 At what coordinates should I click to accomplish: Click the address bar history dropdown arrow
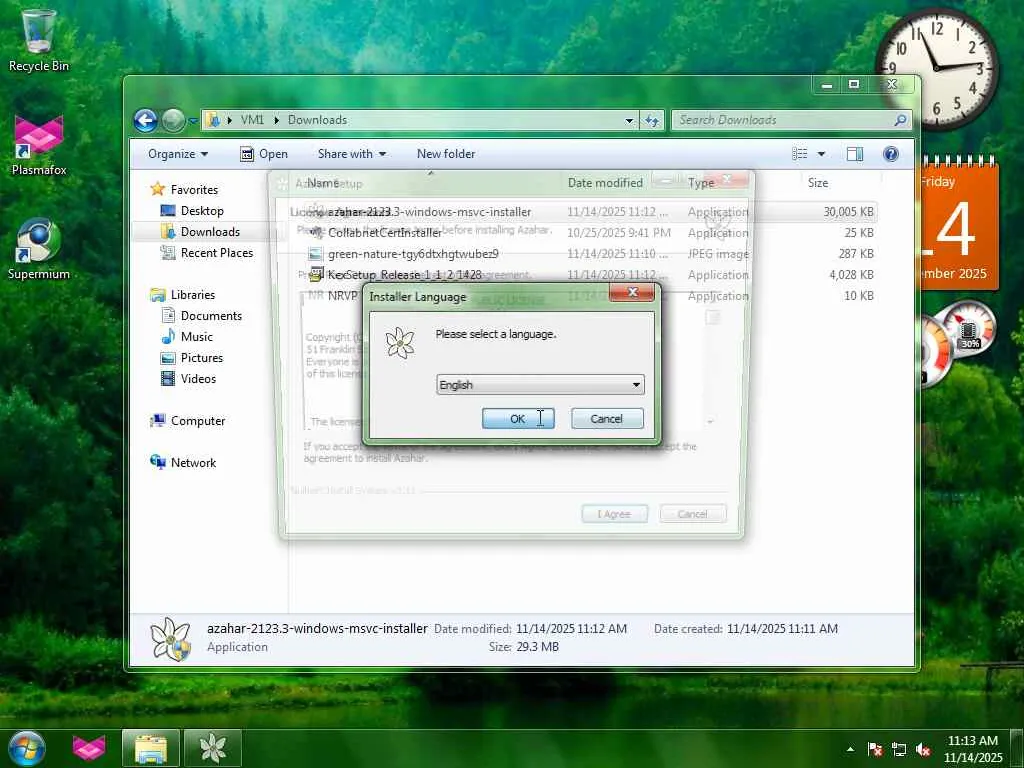pyautogui.click(x=629, y=121)
